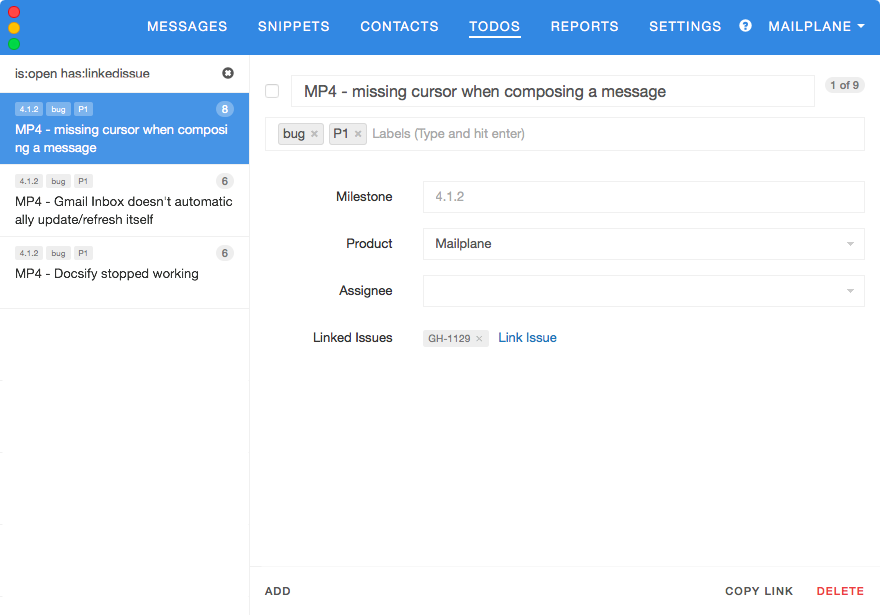Clear the search filter with the x icon
880x615 pixels.
coord(228,73)
